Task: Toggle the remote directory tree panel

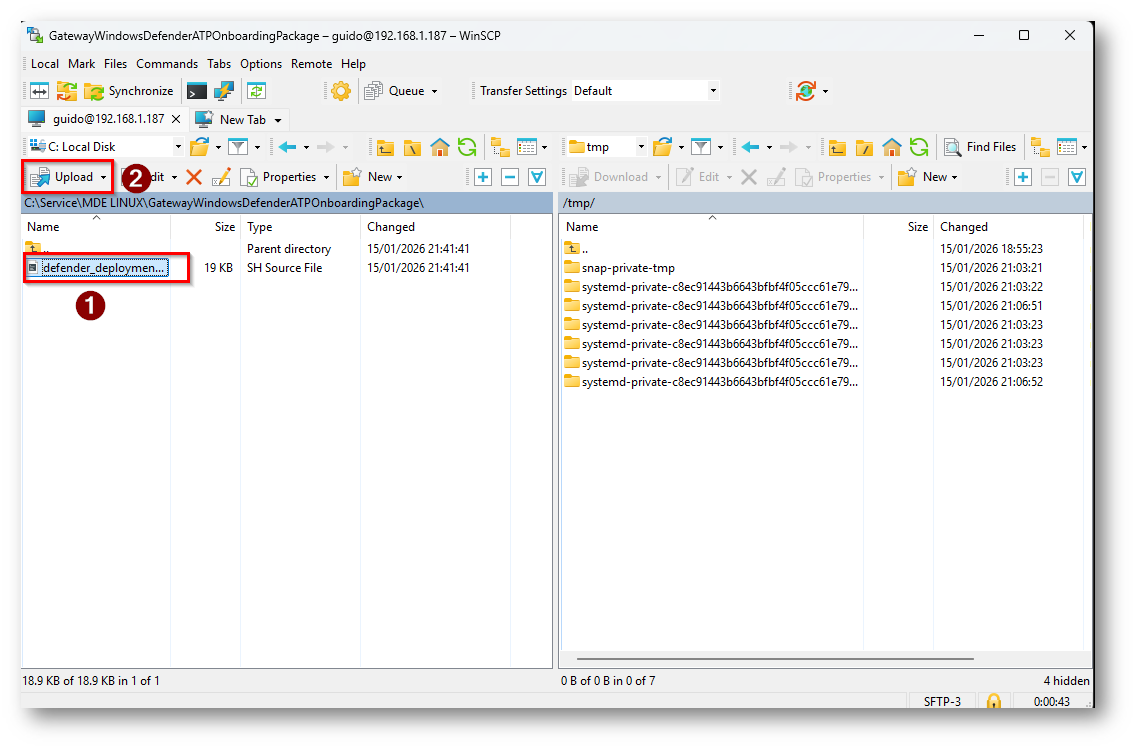Action: 1039,147
